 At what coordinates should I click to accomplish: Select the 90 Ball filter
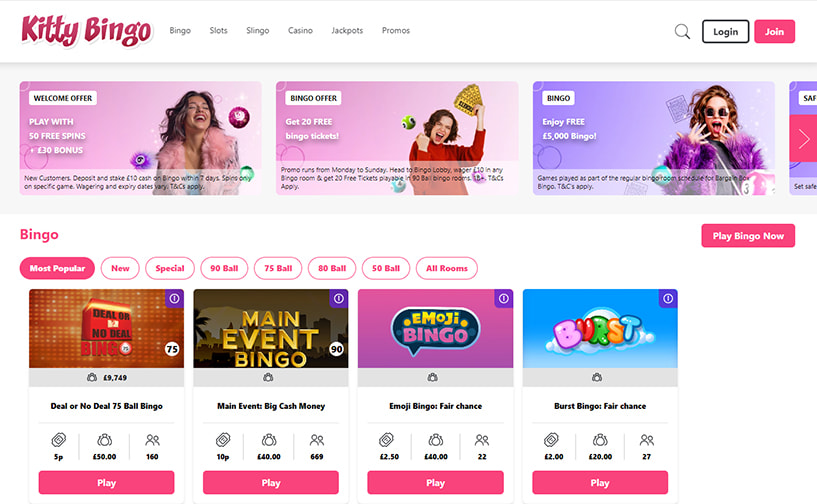[x=224, y=268]
